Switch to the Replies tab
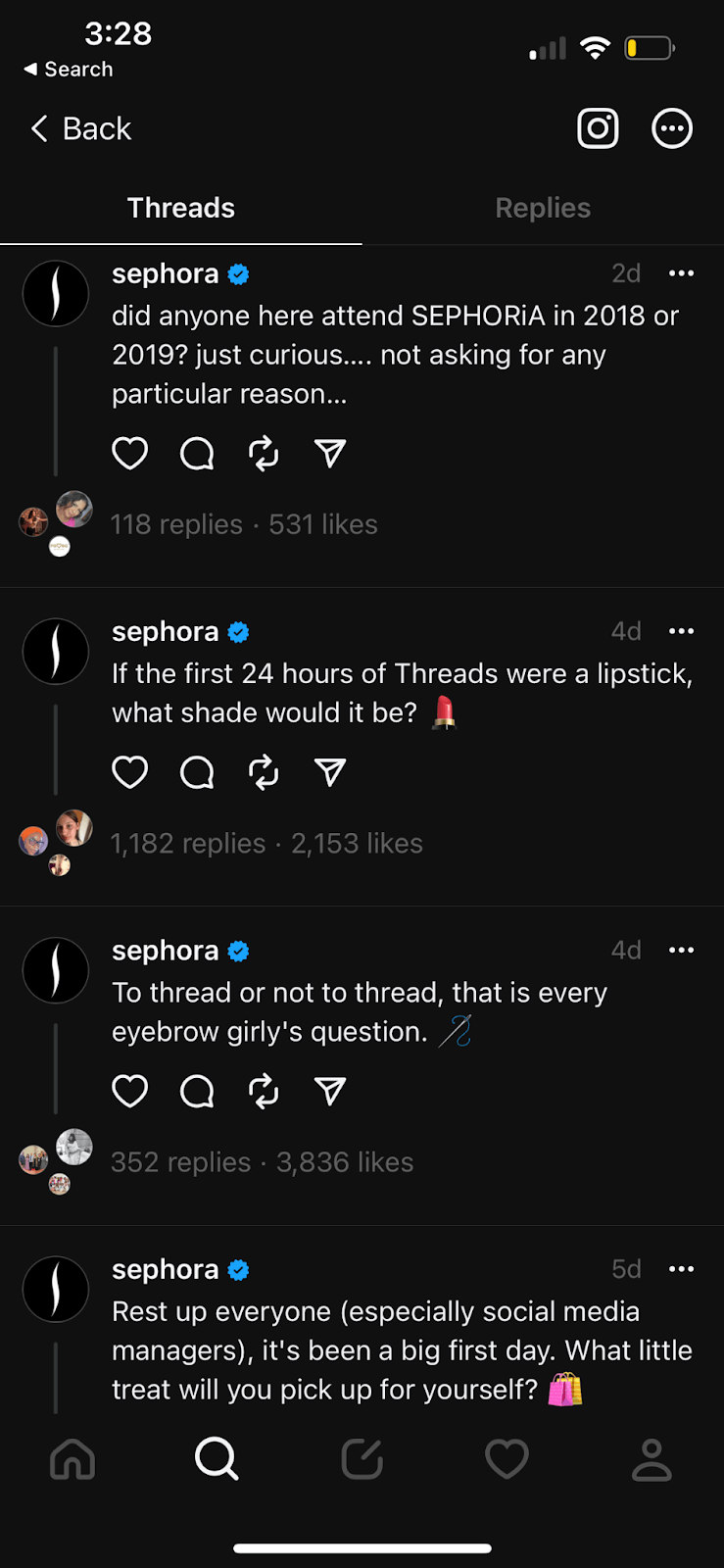The width and height of the screenshot is (724, 1568). (543, 208)
